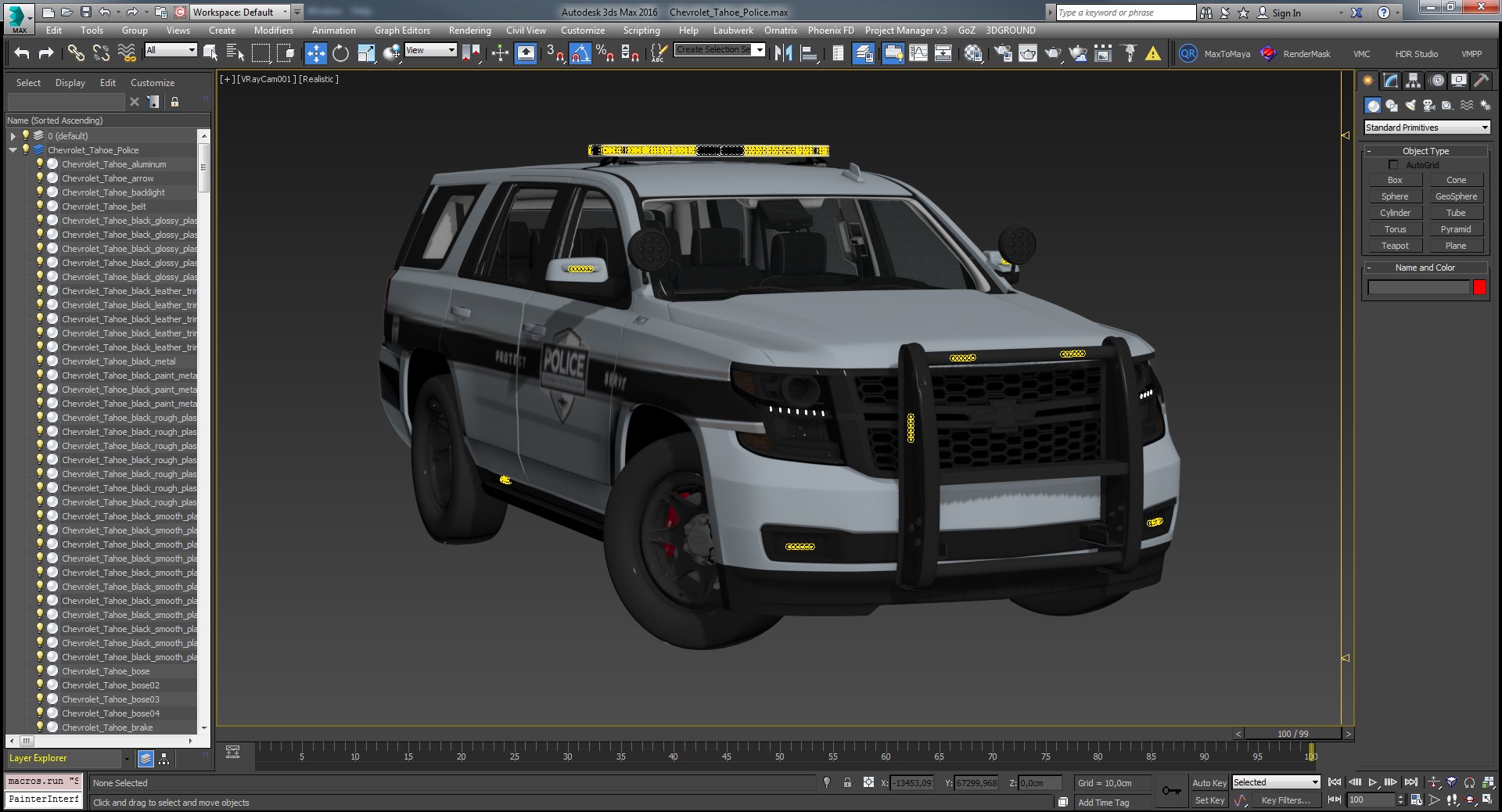Click the Play Animation button

click(1373, 782)
